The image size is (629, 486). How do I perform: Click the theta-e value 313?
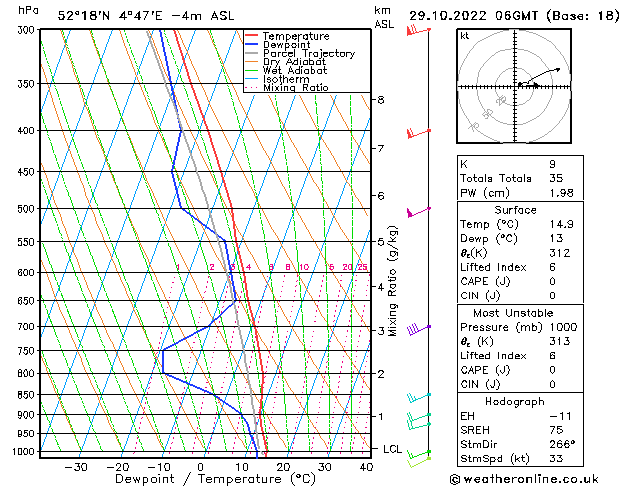[560, 342]
